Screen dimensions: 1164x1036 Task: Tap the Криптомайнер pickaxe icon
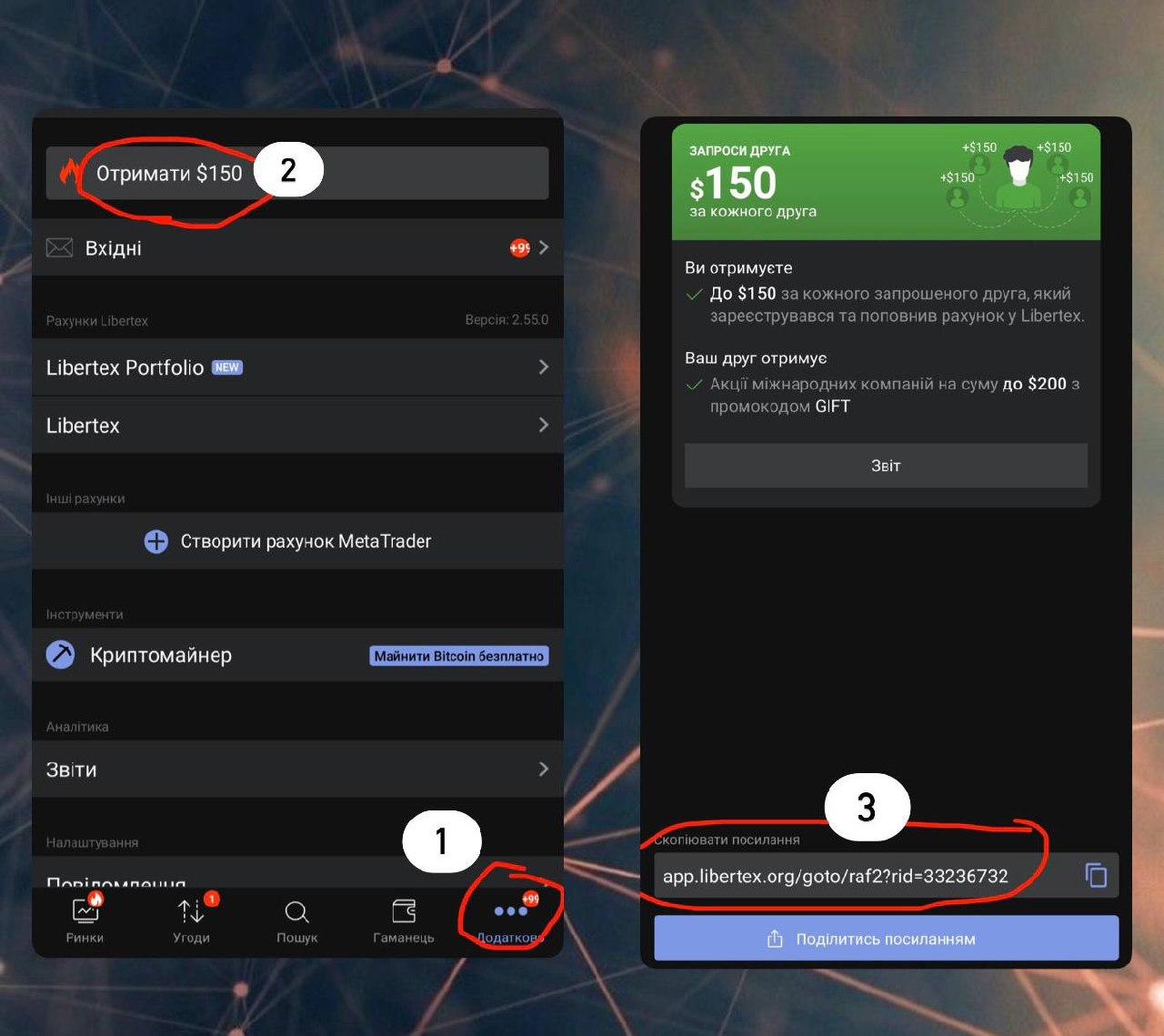tap(61, 654)
